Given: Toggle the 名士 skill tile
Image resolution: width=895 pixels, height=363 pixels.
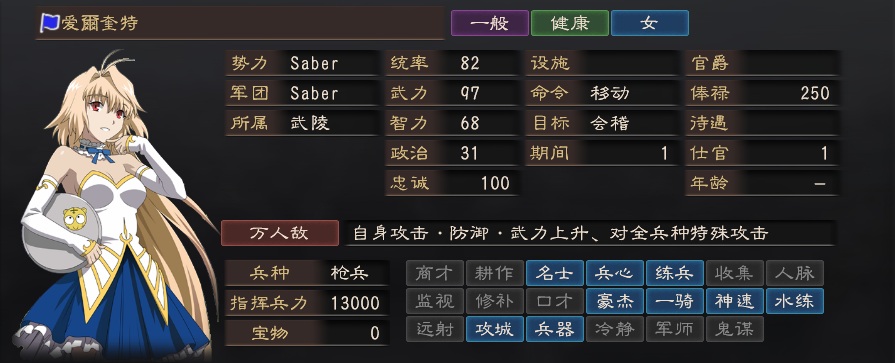Looking at the screenshot, I should (555, 273).
